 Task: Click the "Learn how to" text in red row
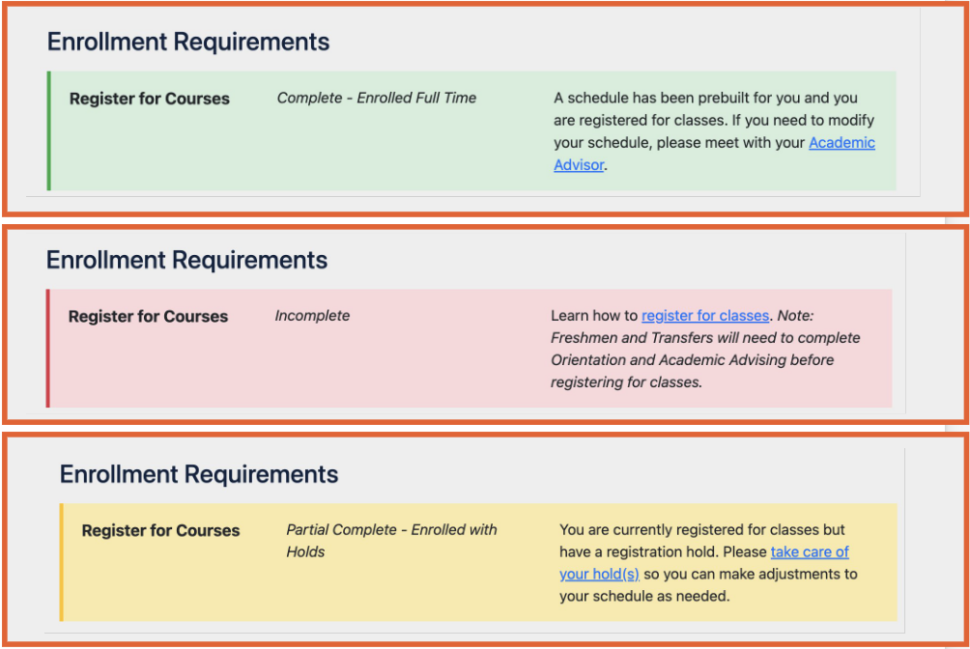click(594, 316)
